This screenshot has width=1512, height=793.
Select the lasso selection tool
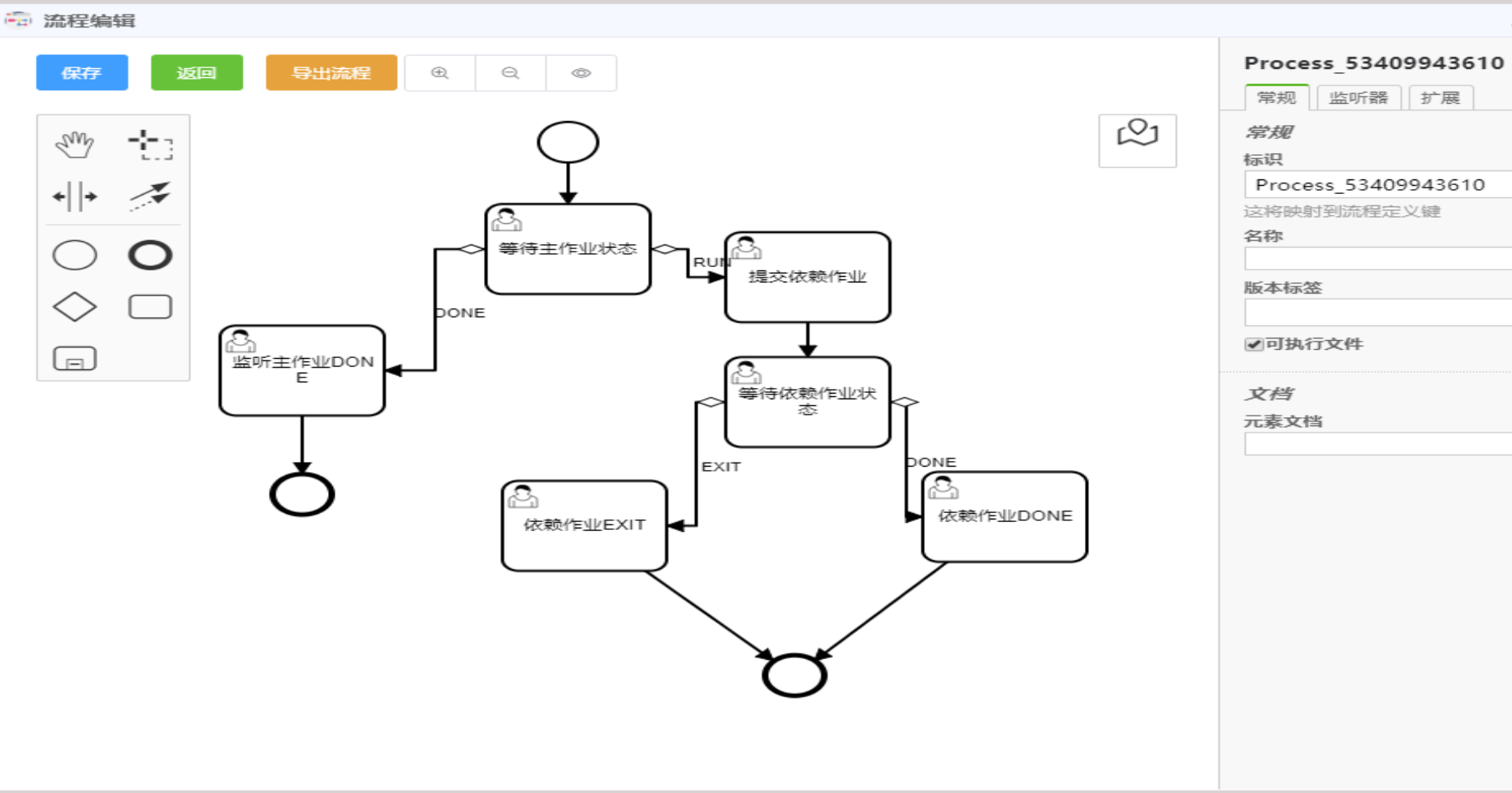point(150,145)
